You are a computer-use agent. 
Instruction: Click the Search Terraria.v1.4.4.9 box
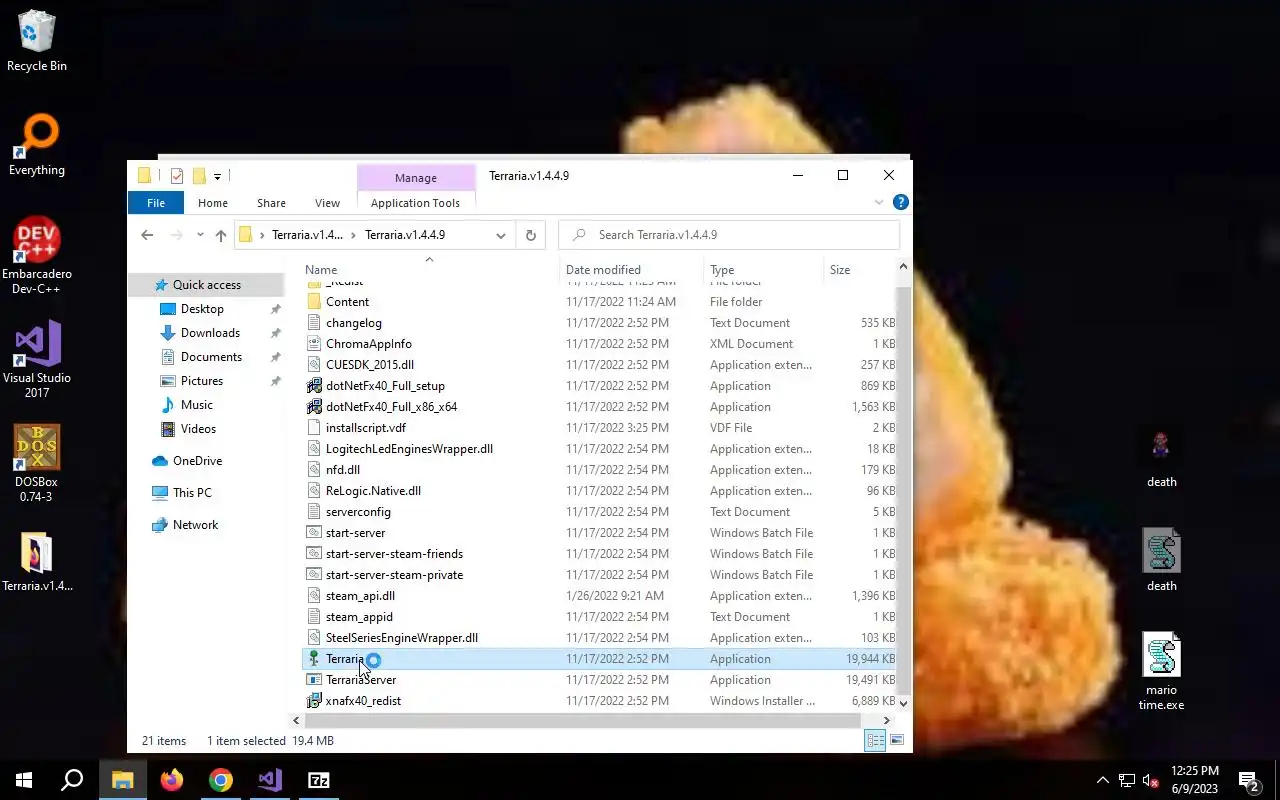pos(729,235)
